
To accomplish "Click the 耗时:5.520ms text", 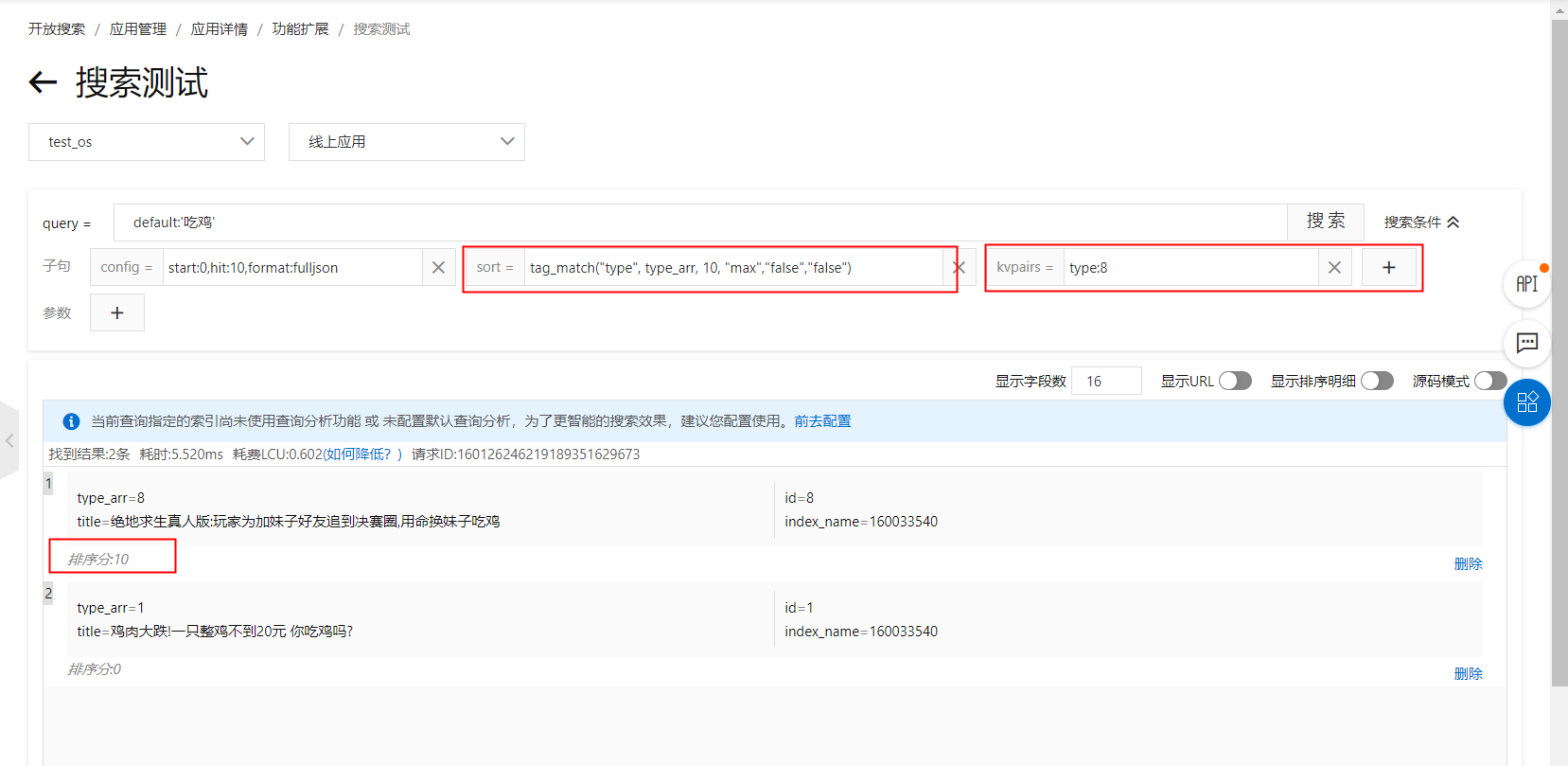I will (182, 454).
